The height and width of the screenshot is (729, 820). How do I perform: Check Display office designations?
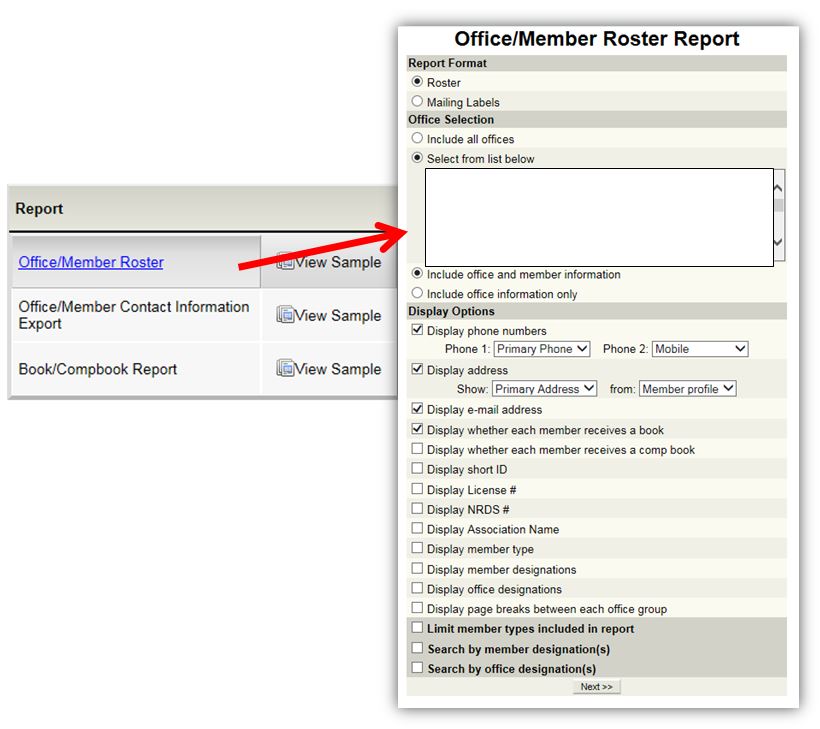(x=417, y=588)
